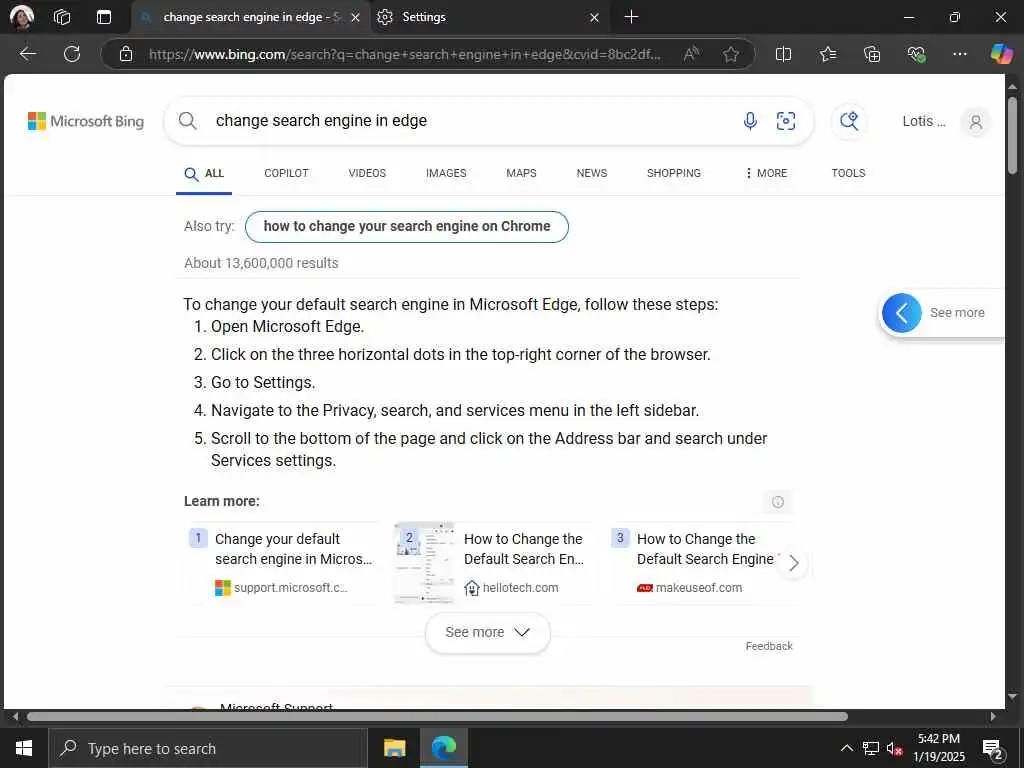Open the Favorites list icon
The image size is (1024, 768).
pos(828,54)
